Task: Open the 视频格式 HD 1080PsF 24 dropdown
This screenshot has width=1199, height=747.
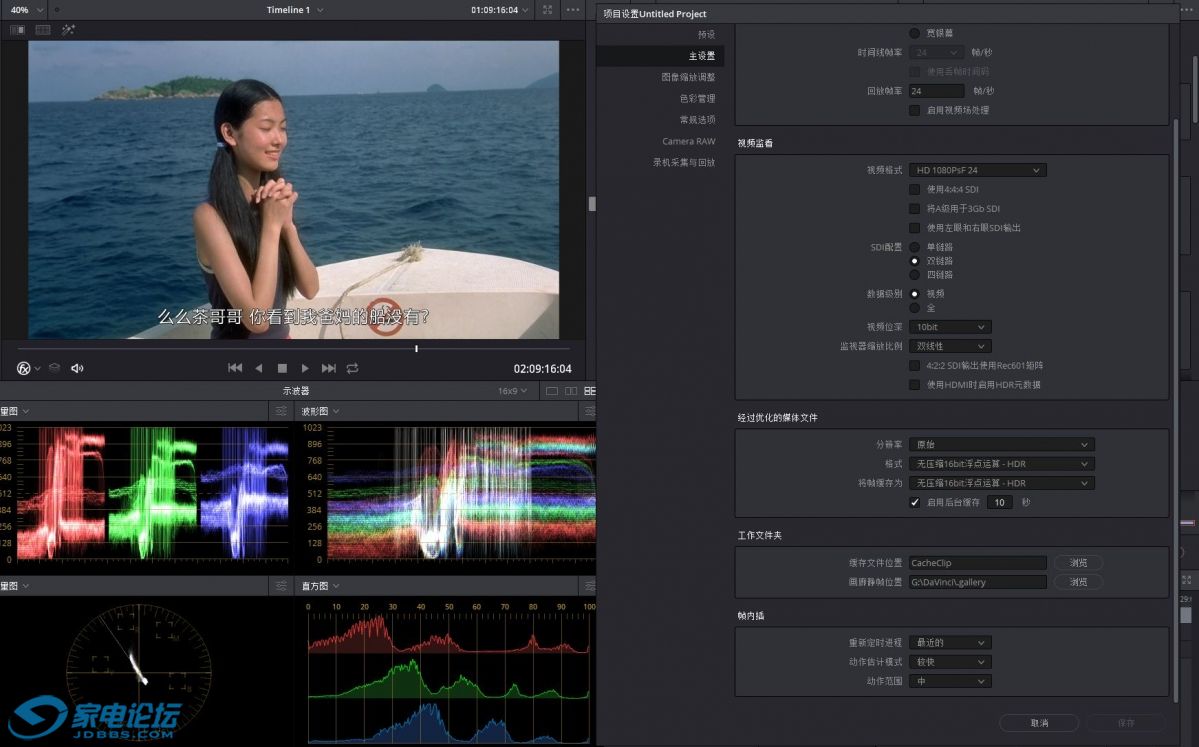Action: coord(977,170)
